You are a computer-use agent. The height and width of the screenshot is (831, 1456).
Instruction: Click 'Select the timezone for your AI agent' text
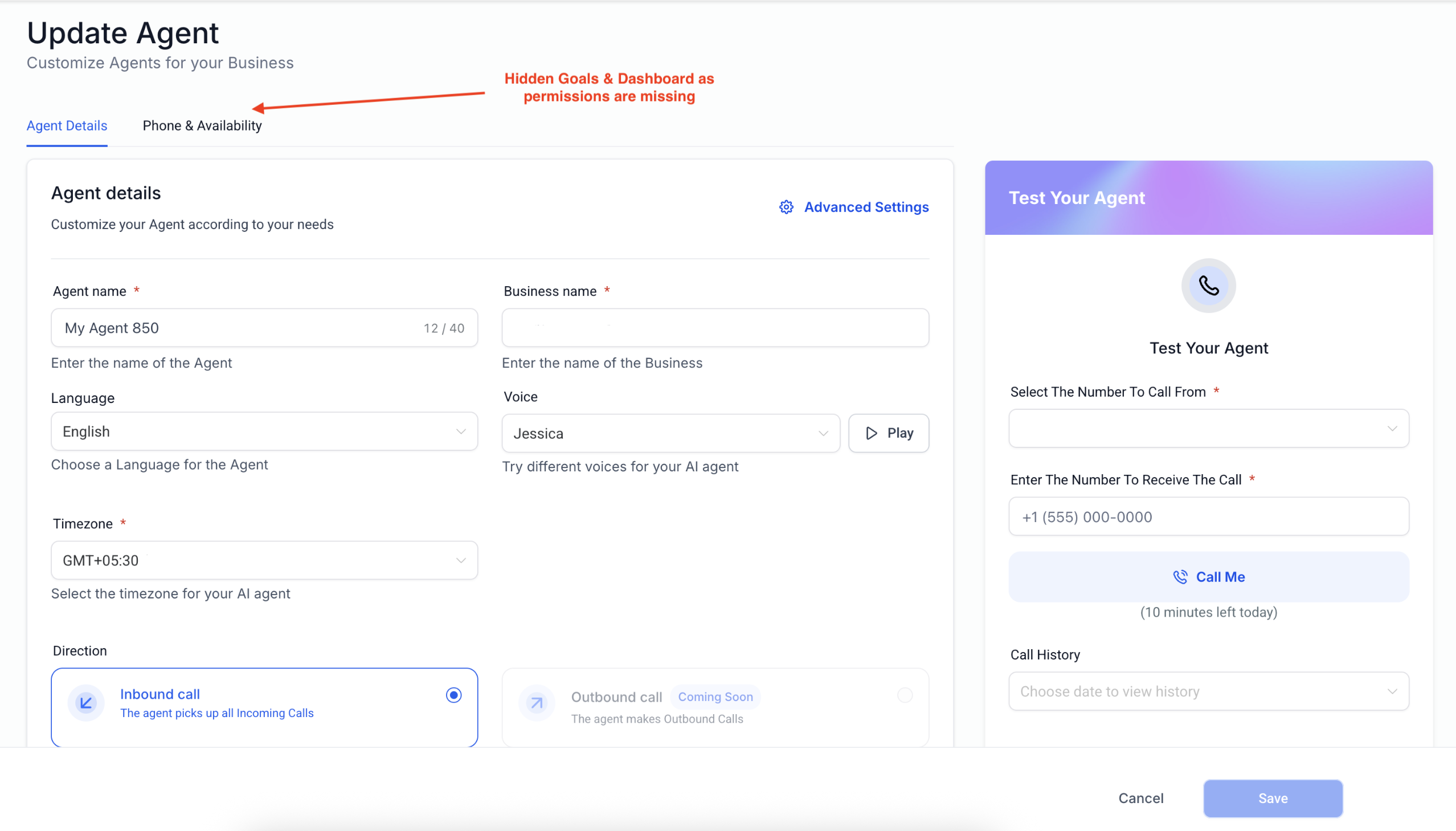(170, 593)
